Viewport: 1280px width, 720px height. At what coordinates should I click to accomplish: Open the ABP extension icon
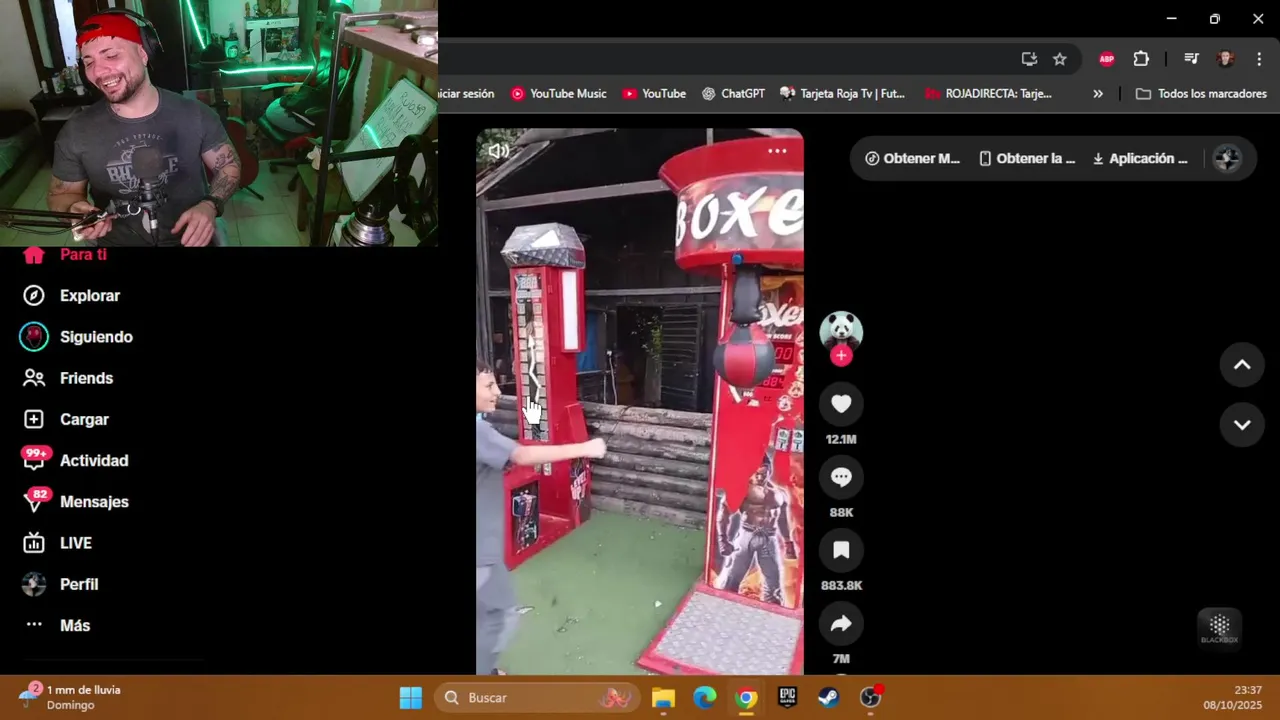click(1107, 59)
